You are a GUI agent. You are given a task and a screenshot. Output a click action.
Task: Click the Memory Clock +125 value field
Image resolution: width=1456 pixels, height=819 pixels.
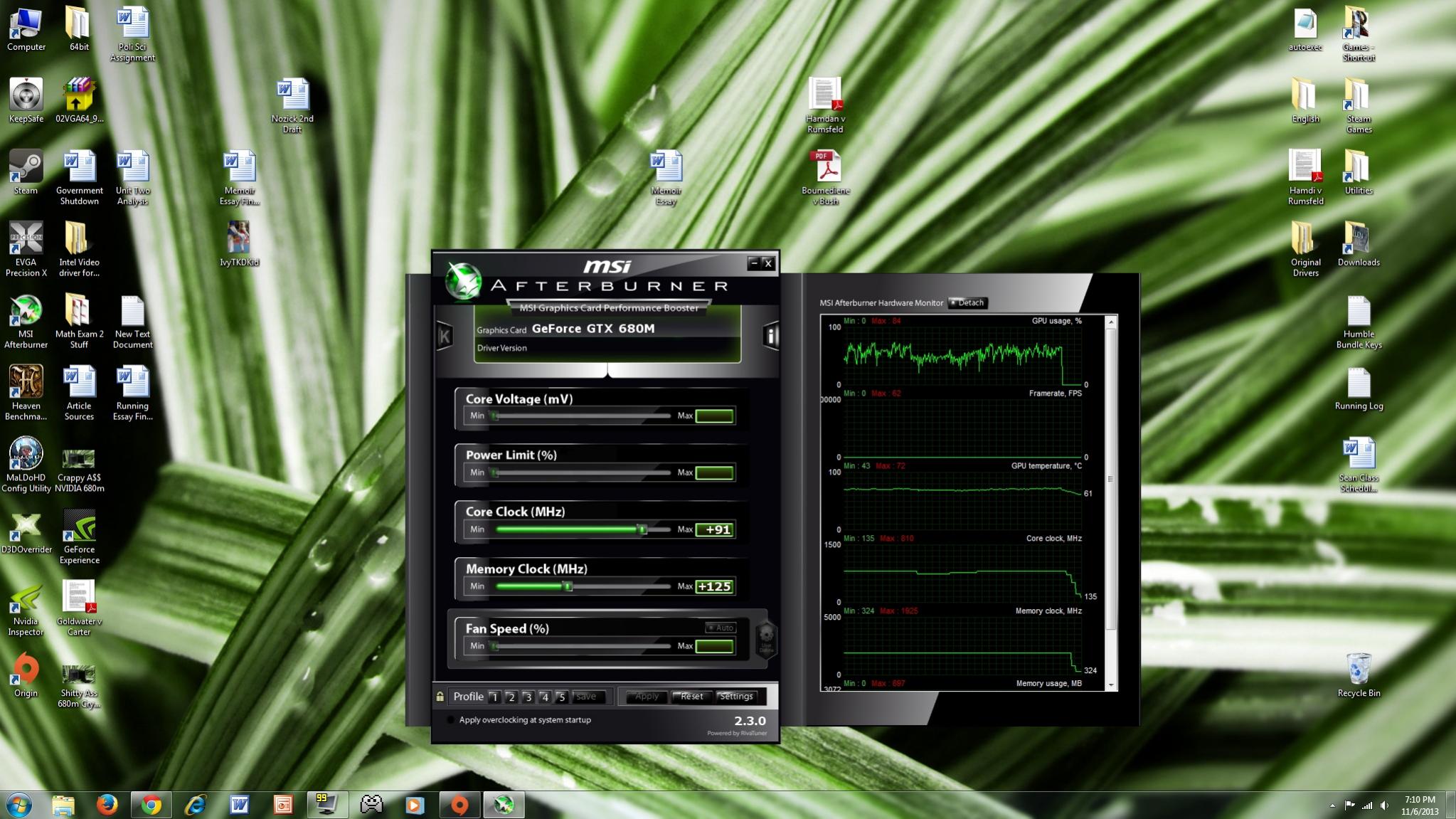pos(714,586)
